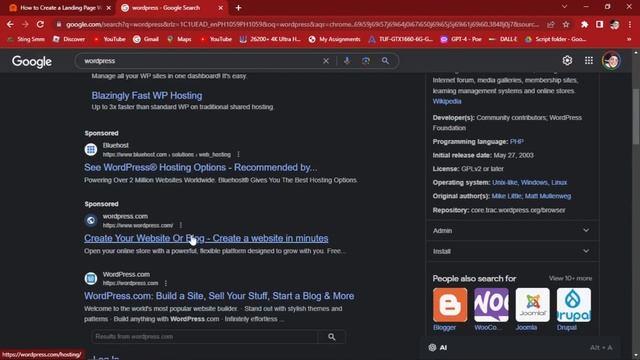Image resolution: width=640 pixels, height=360 pixels.
Task: Open the Gmail bookmark
Action: pyautogui.click(x=146, y=39)
